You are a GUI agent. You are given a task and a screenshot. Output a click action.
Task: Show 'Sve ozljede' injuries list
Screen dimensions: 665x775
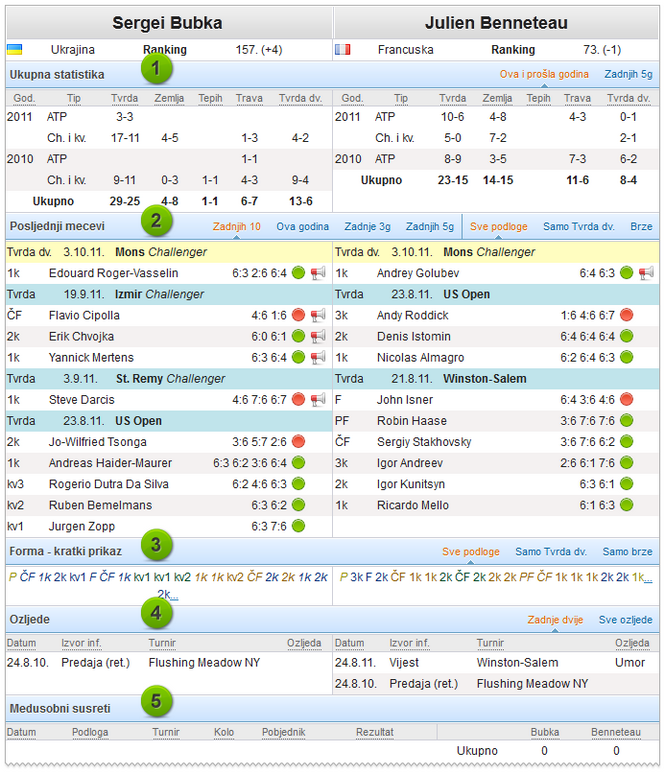pyautogui.click(x=625, y=620)
